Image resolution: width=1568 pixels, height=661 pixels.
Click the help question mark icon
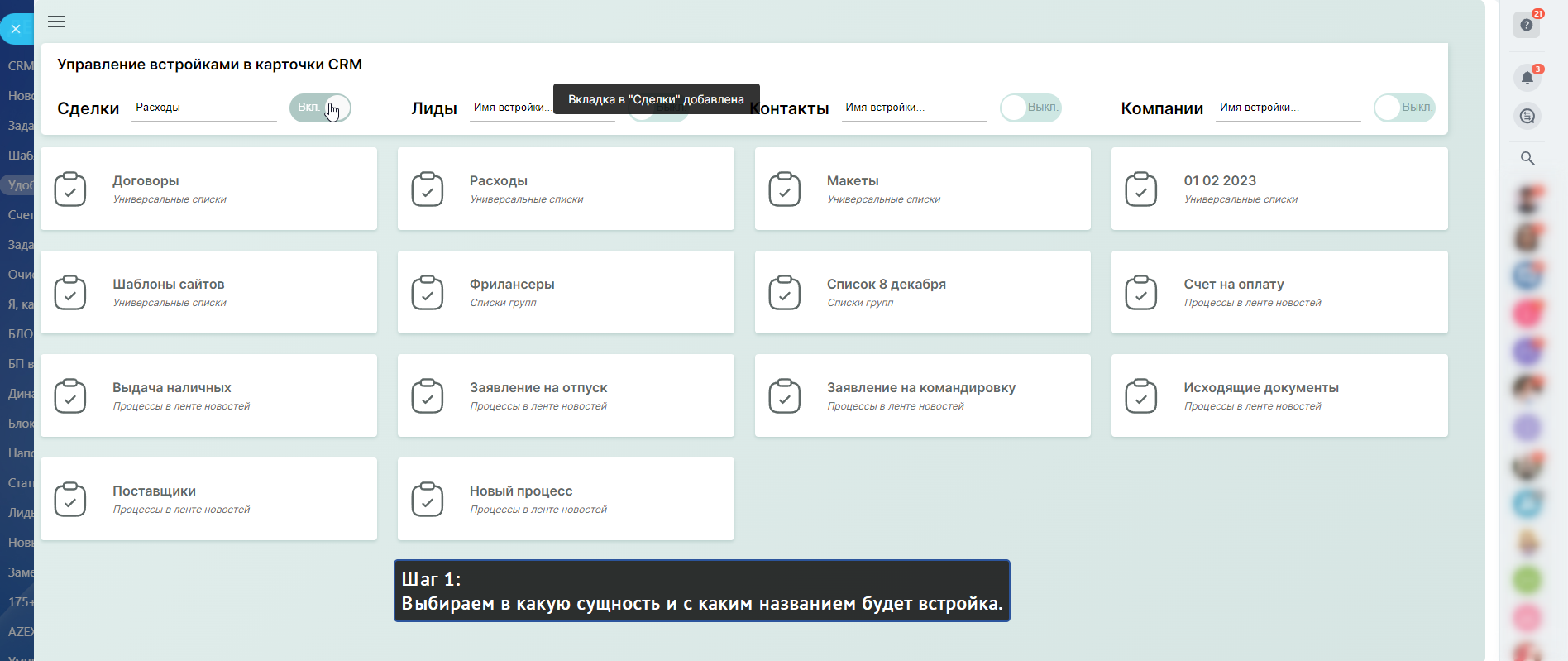pos(1527,25)
